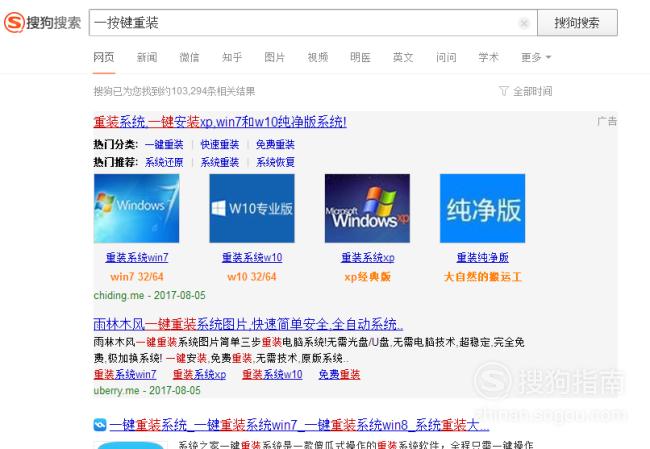This screenshot has height=449, width=650.
Task: Open the 雨林木风一键重装系统图片 result title
Action: [248, 324]
